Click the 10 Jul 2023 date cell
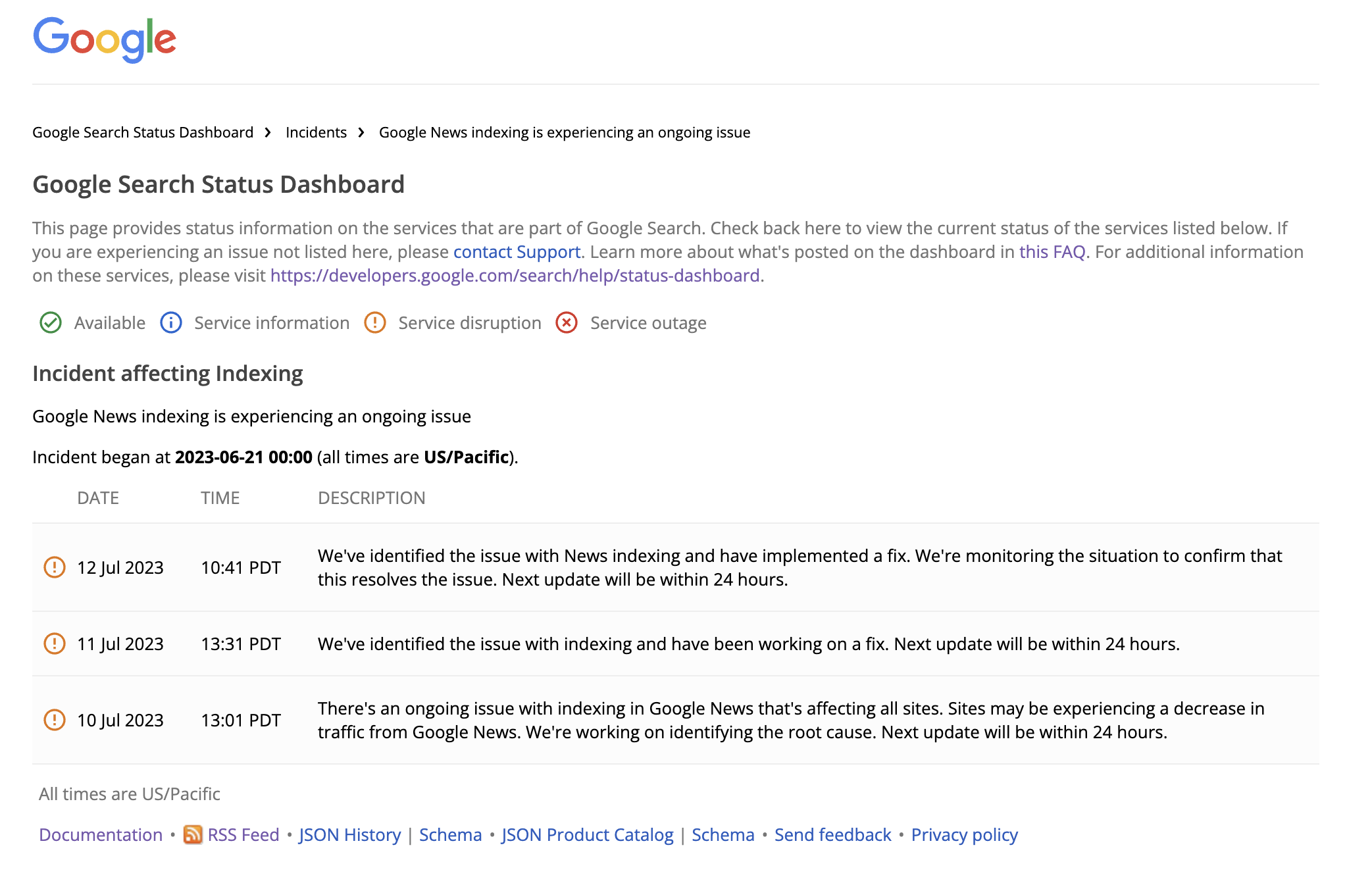The width and height of the screenshot is (1372, 885). click(x=120, y=721)
